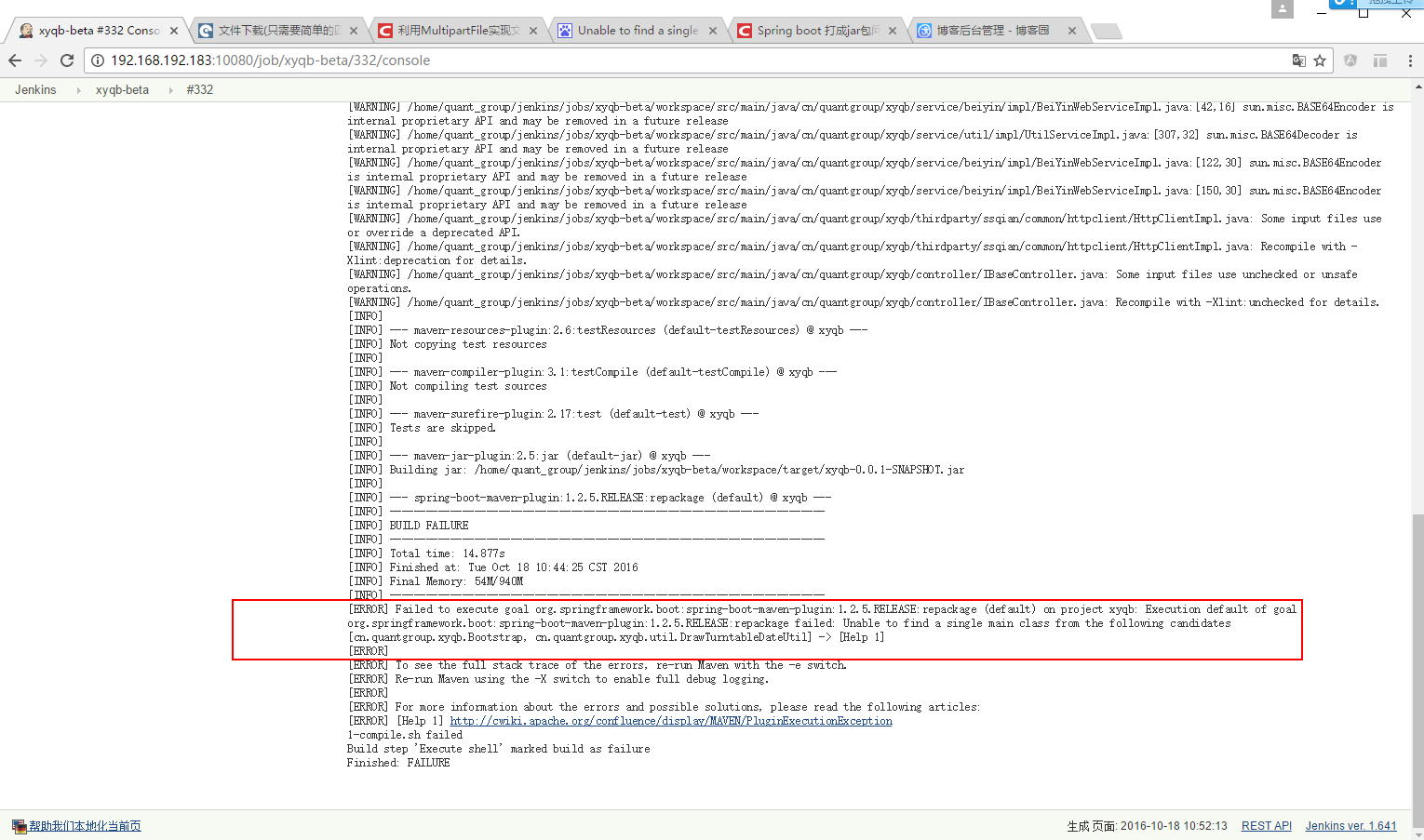Close the 博客后台管理 tab
This screenshot has height=840, width=1424.
(x=1072, y=31)
